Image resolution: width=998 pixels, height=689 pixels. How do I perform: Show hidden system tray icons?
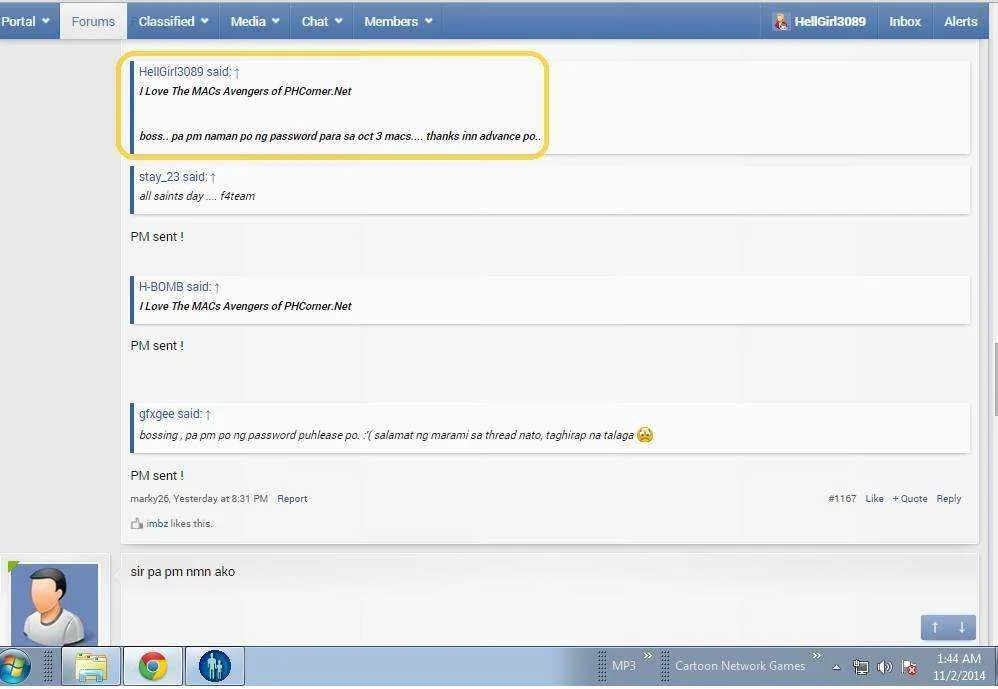pos(837,667)
